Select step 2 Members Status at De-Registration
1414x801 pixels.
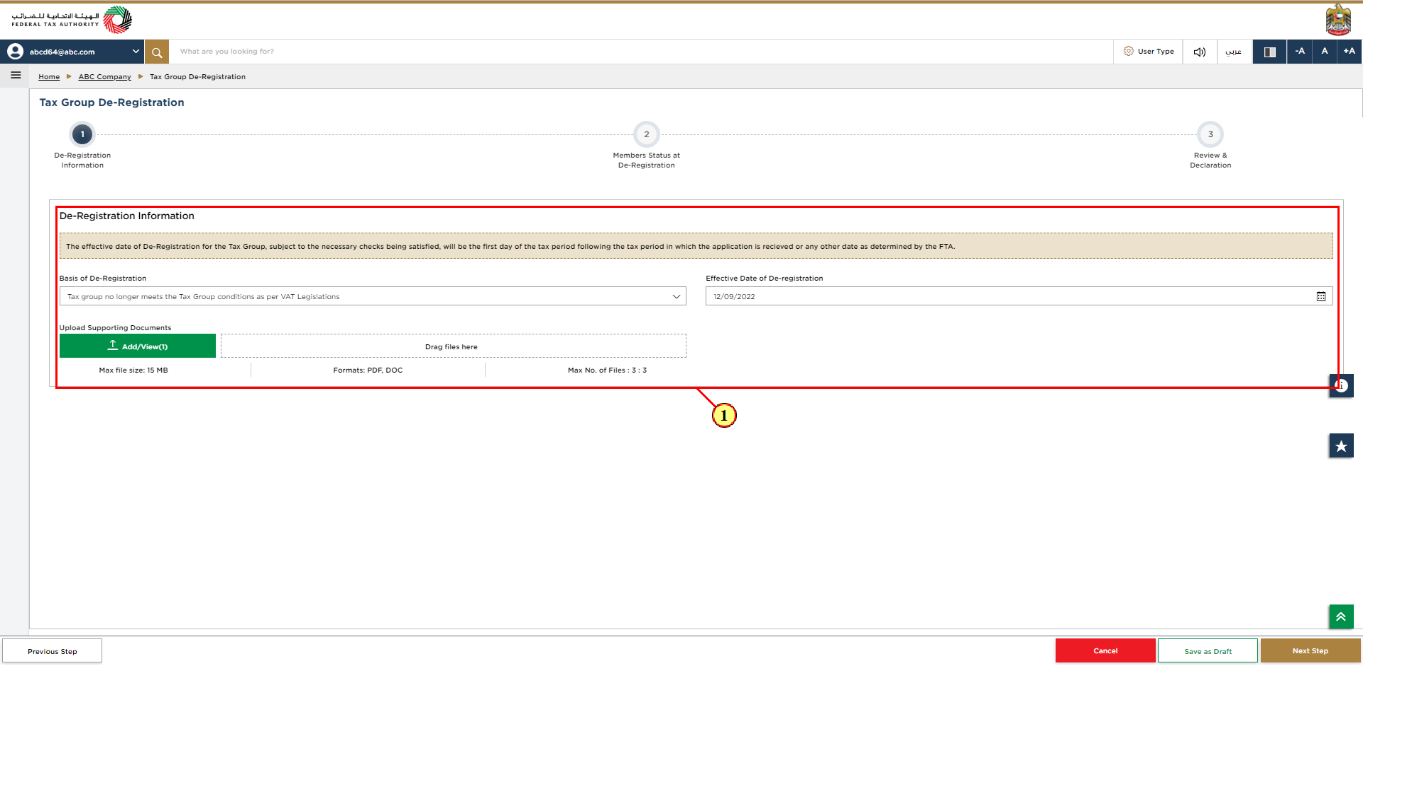pyautogui.click(x=646, y=134)
